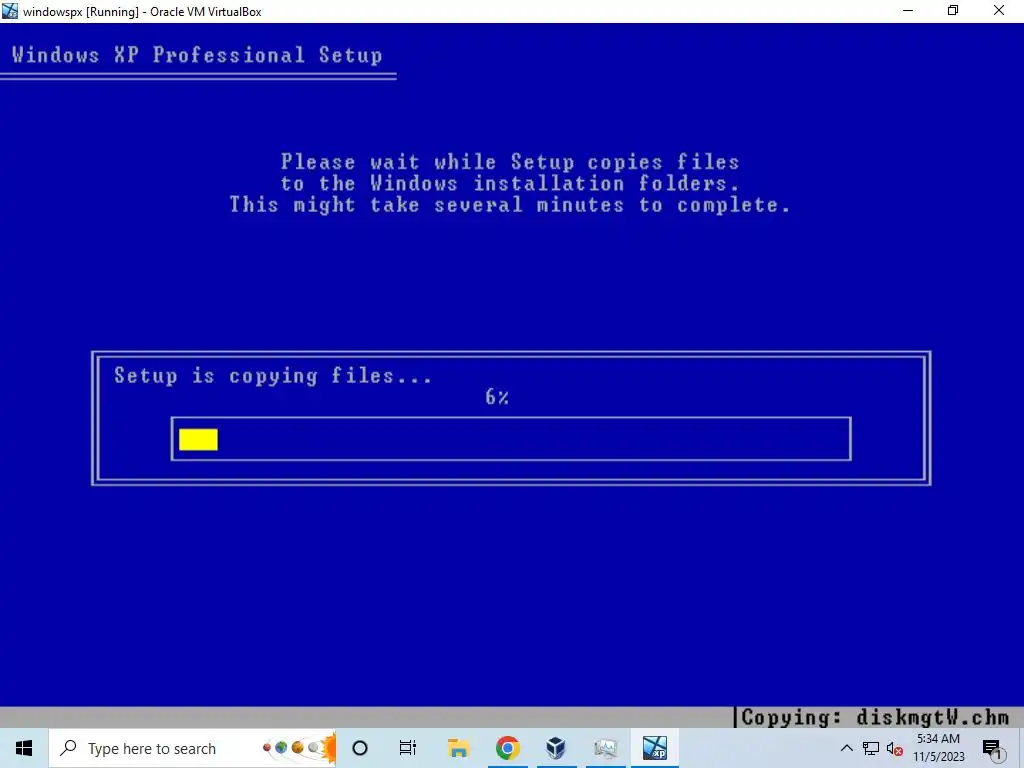Click the 6% progress percentage text

coord(497,396)
